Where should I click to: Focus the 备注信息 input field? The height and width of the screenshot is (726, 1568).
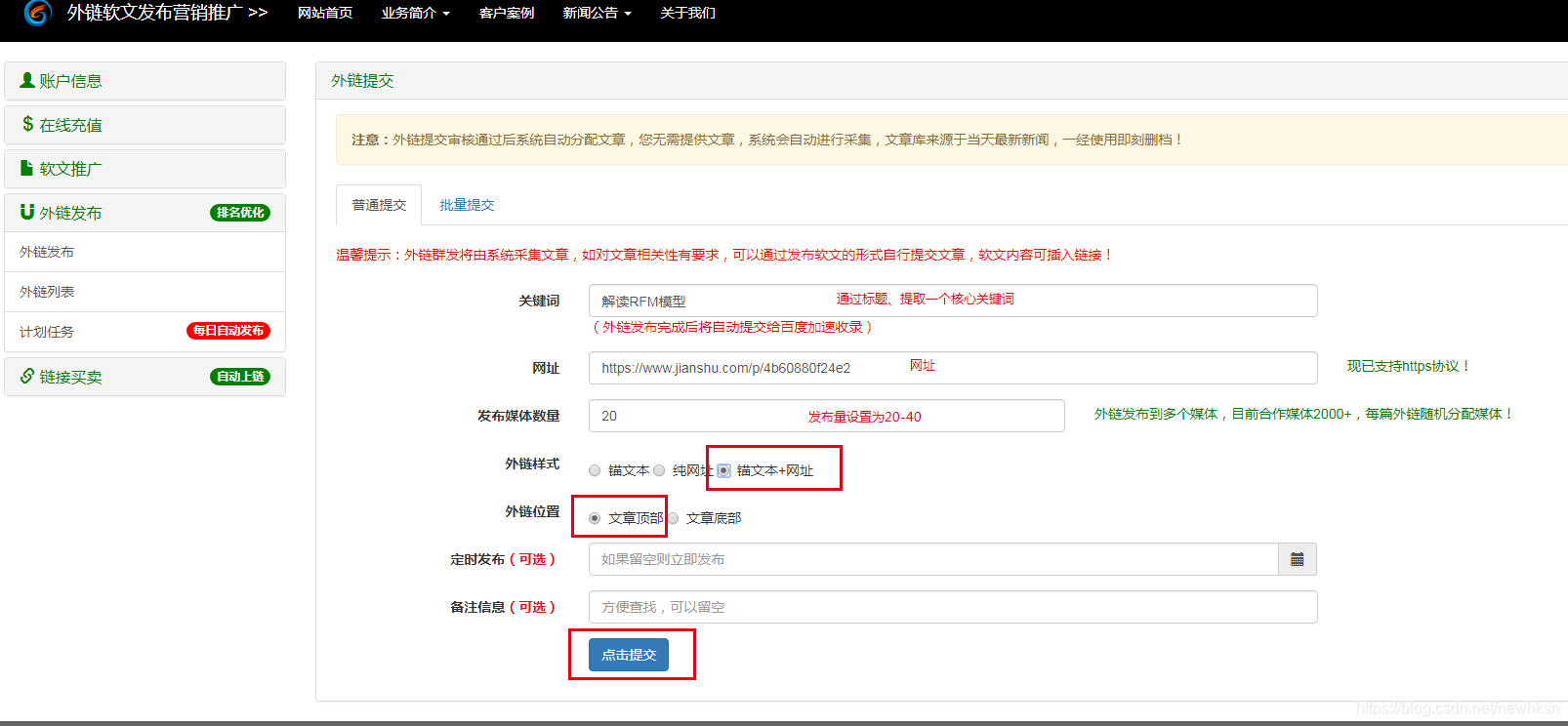click(x=953, y=607)
